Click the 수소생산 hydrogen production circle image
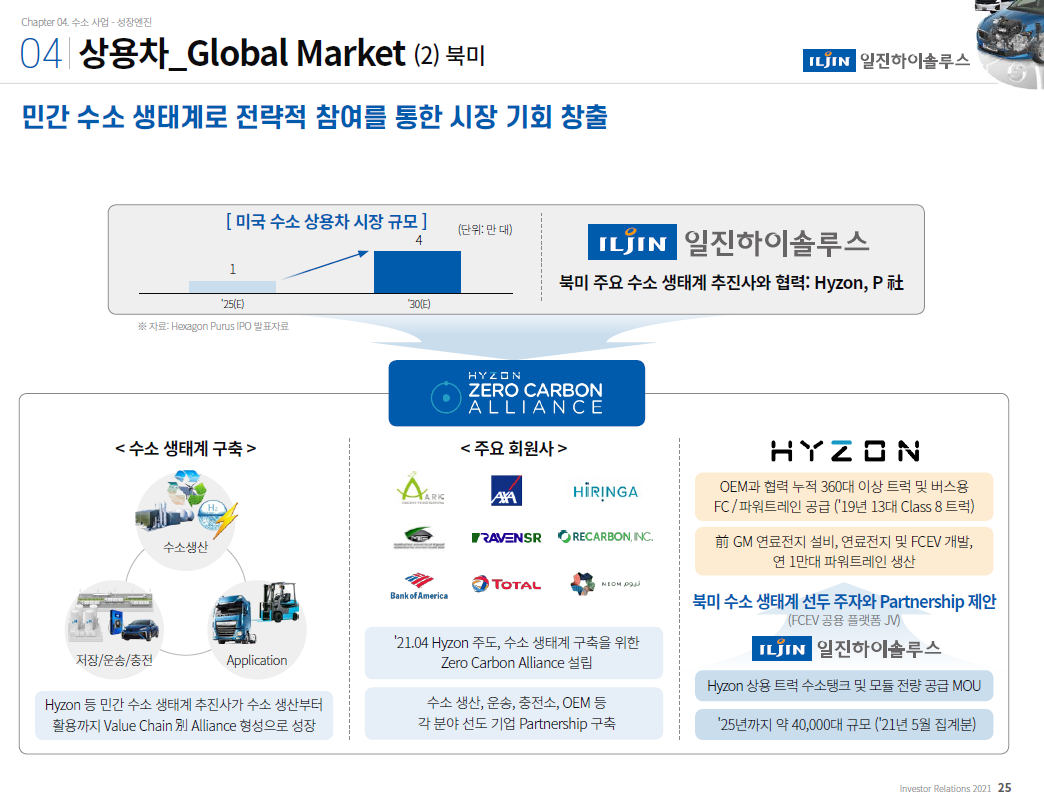 pyautogui.click(x=186, y=519)
